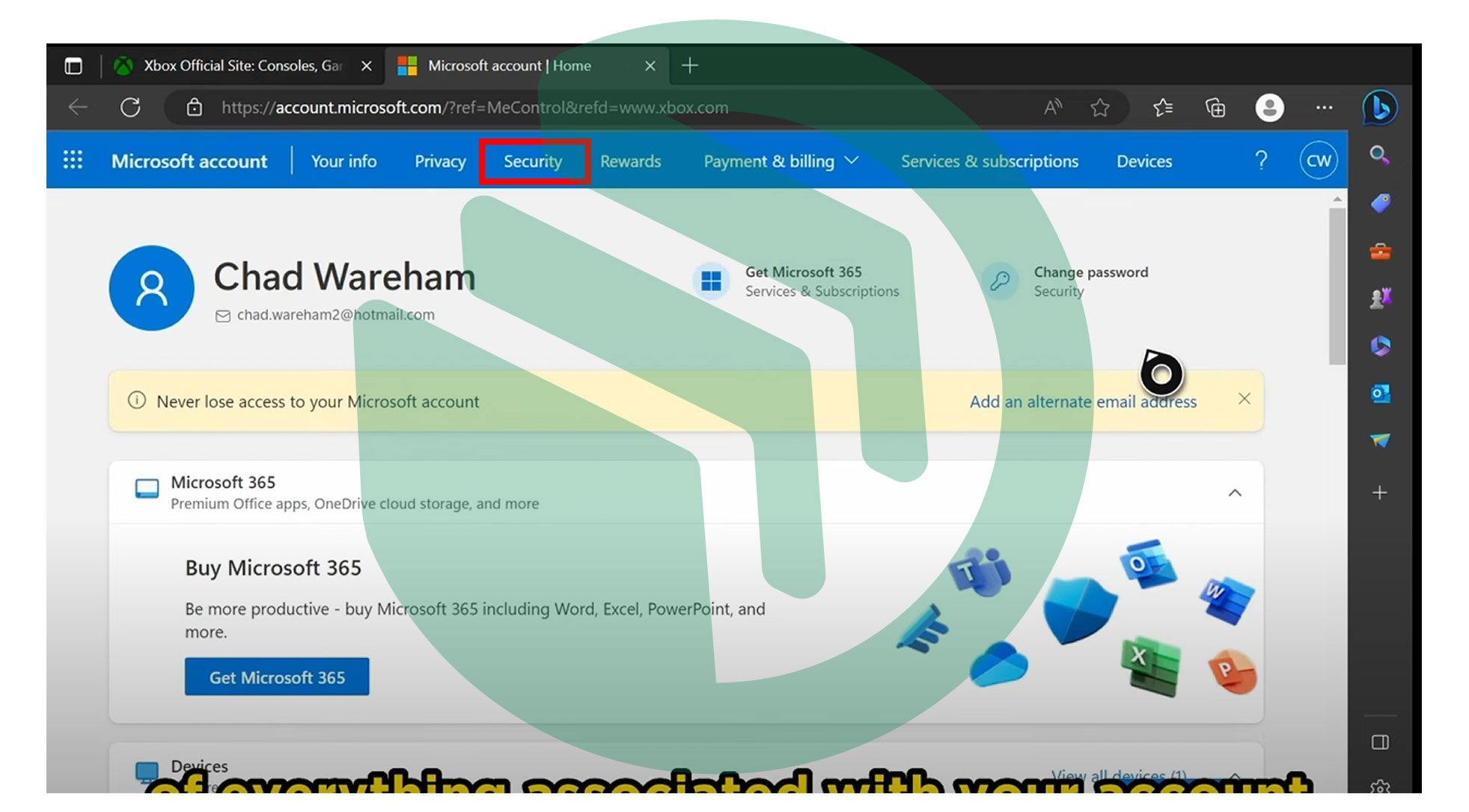Open the sidebar Drop paper plane icon
Image resolution: width=1469 pixels, height=812 pixels.
pyautogui.click(x=1380, y=441)
